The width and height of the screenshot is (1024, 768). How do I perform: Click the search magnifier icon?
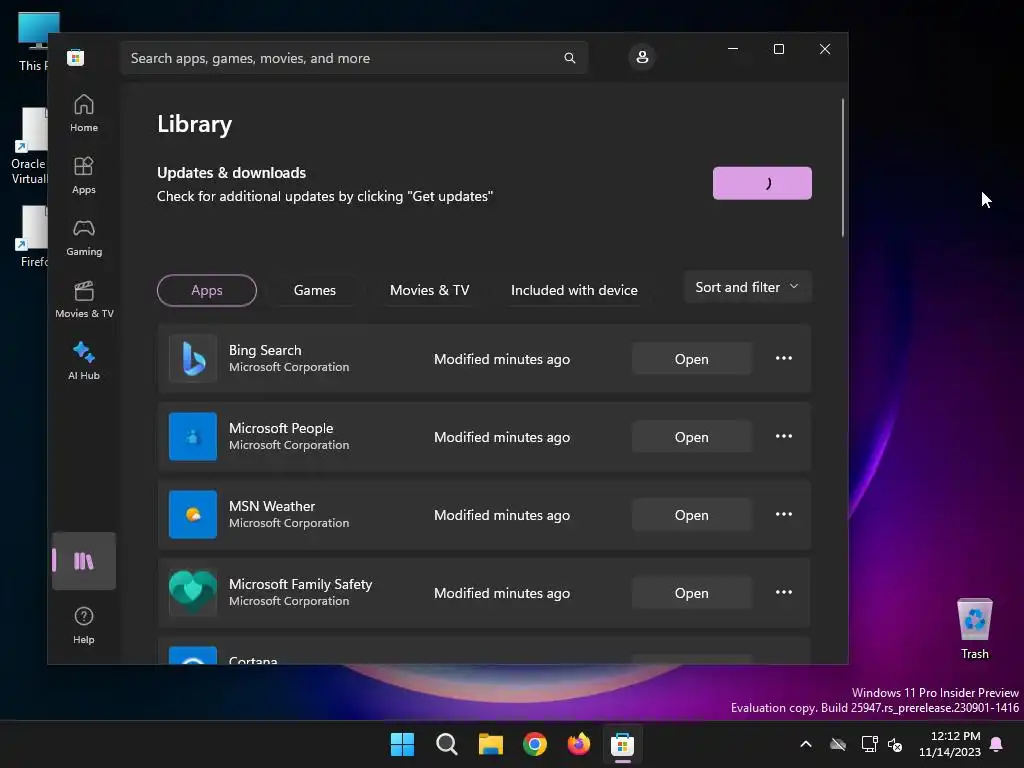coord(569,58)
